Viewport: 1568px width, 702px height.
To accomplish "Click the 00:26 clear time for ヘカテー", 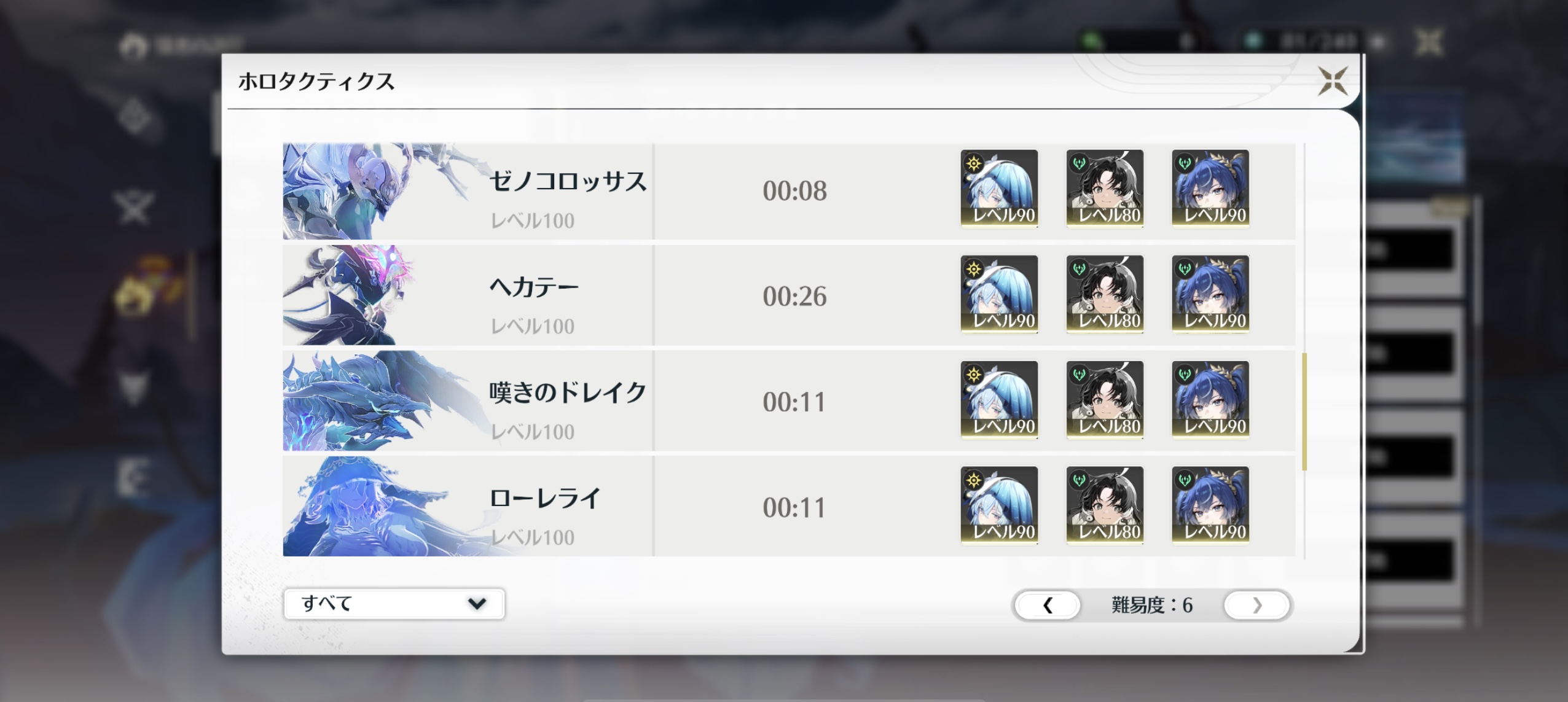I will pos(794,297).
